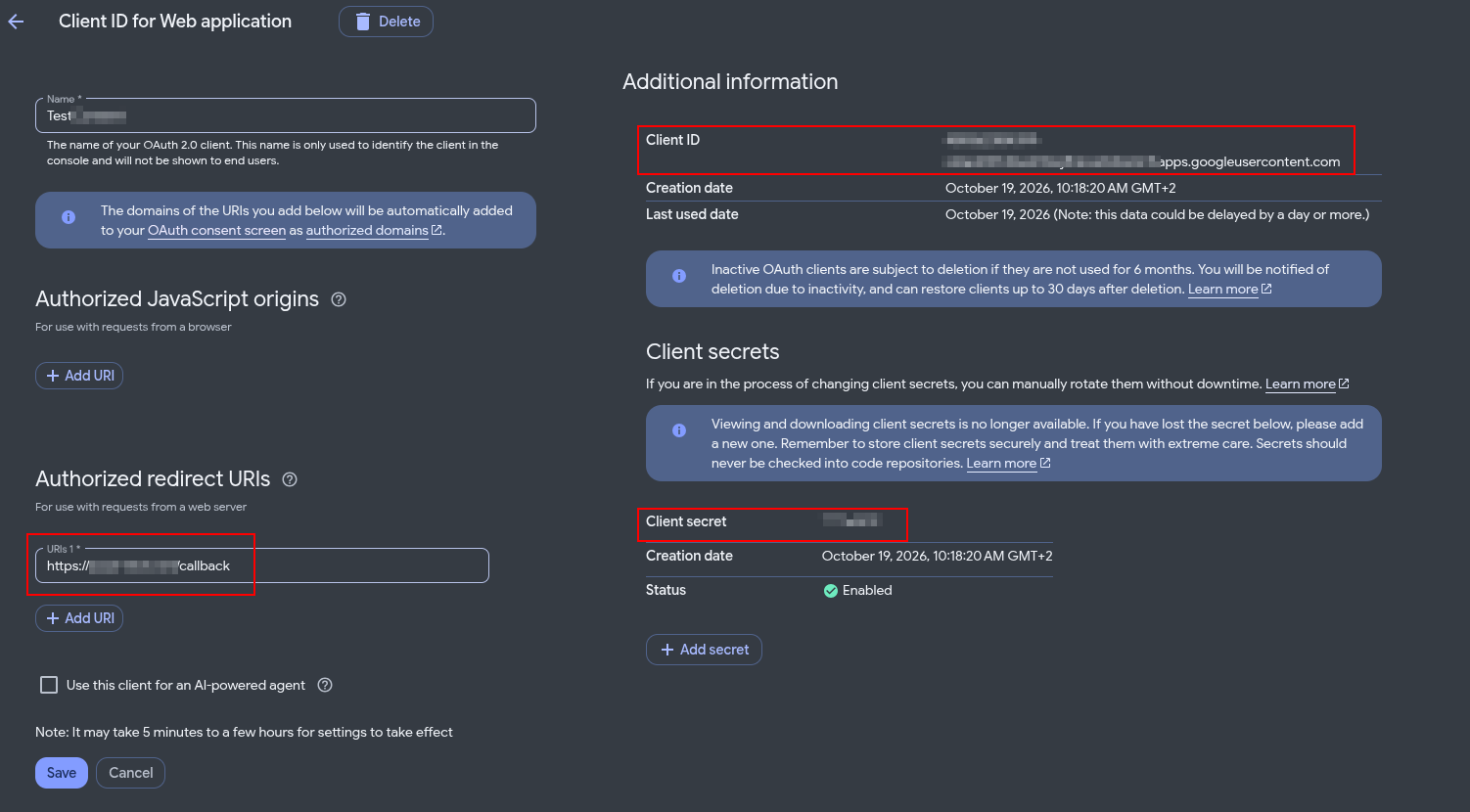This screenshot has height=812, width=1470.
Task: Click the green Enabled status check icon
Action: pos(831,591)
